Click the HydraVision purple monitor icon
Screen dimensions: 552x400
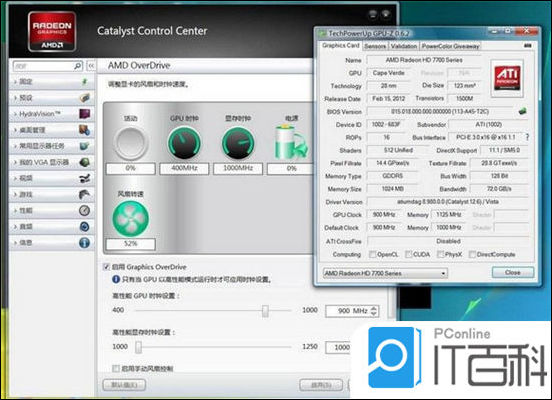click(x=84, y=114)
